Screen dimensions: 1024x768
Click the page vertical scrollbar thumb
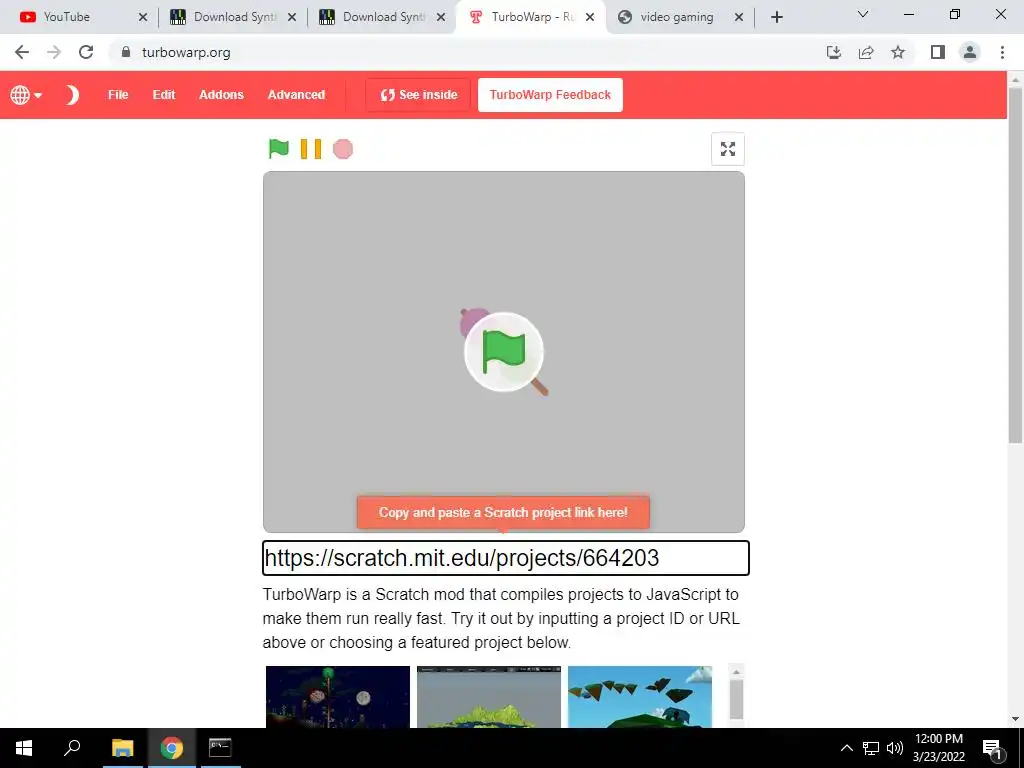[1015, 264]
